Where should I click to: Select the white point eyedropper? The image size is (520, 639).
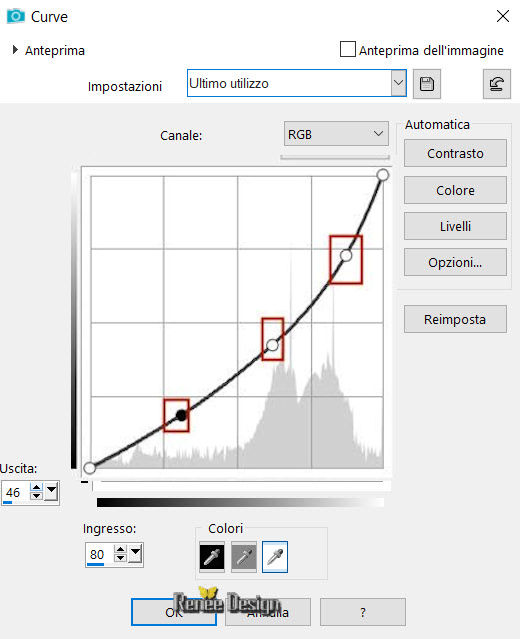(x=275, y=557)
